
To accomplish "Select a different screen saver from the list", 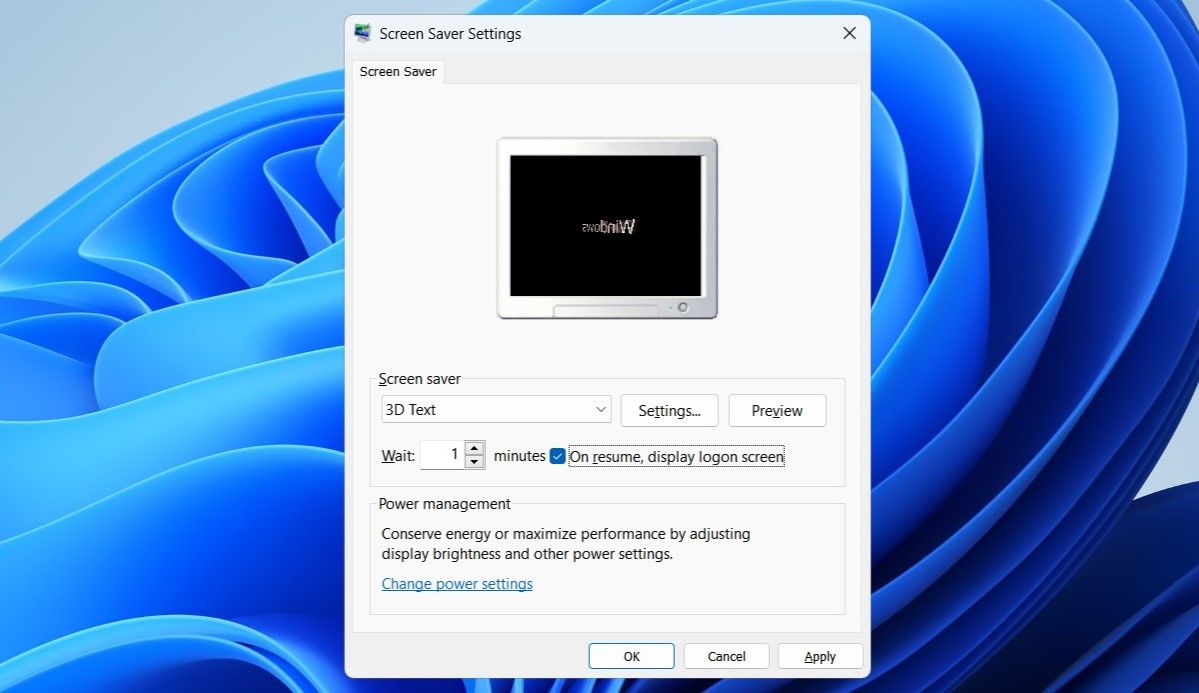I will (x=495, y=409).
